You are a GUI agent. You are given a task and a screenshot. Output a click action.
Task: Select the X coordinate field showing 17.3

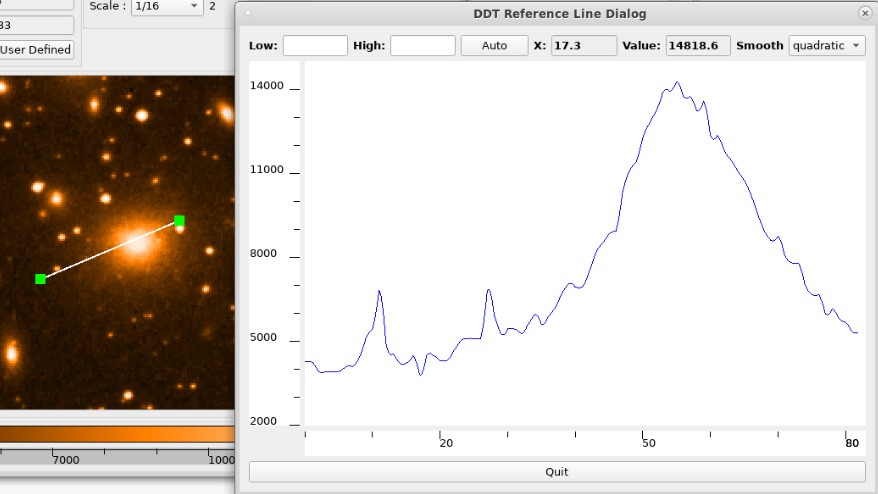click(584, 46)
